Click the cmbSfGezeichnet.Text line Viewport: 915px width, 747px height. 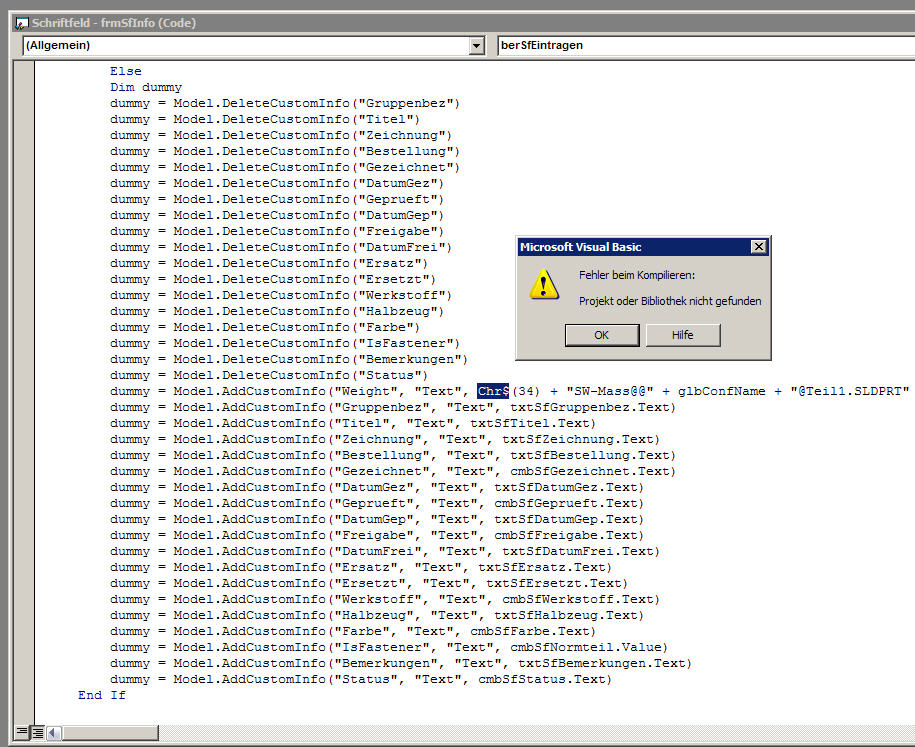[x=393, y=472]
